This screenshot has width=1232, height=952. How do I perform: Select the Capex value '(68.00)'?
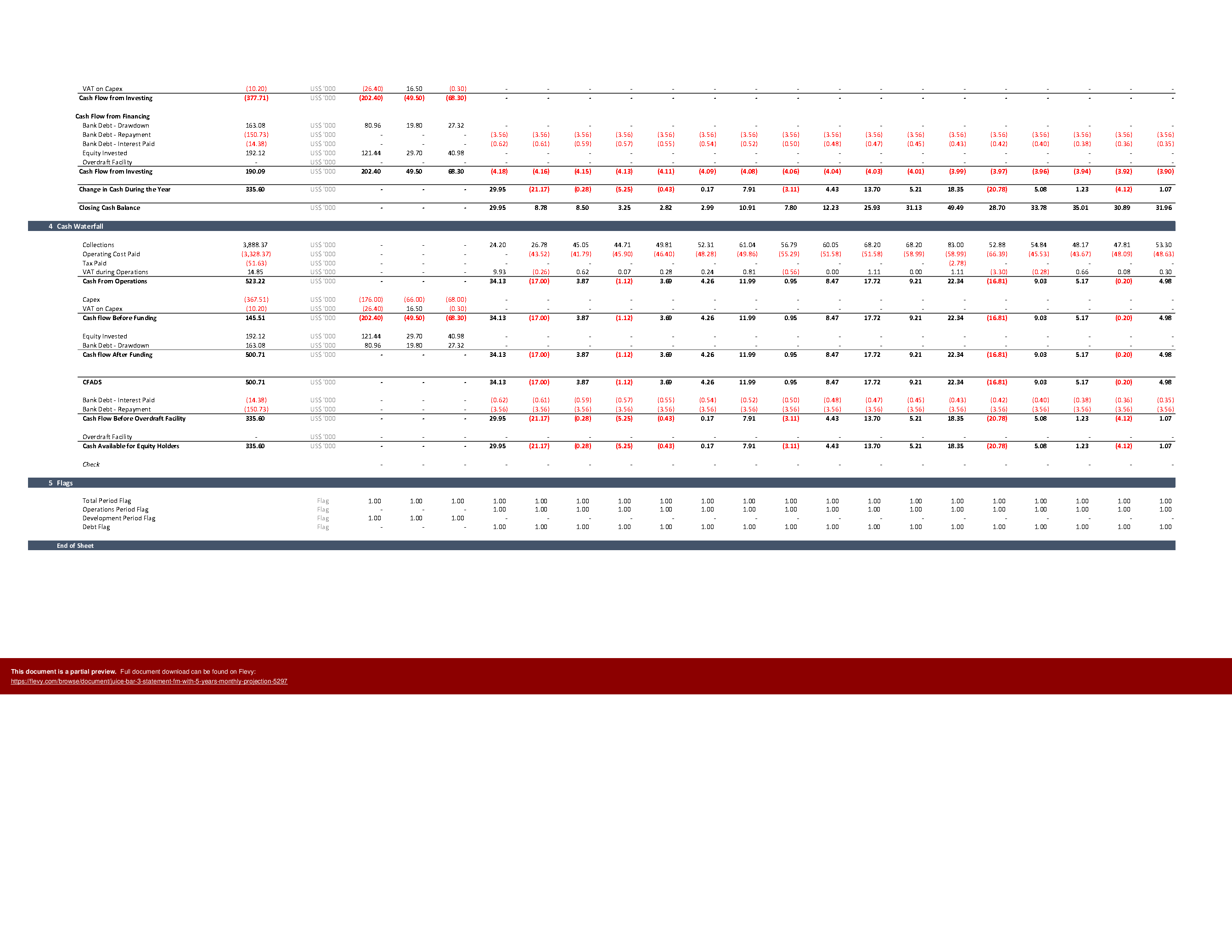click(456, 299)
